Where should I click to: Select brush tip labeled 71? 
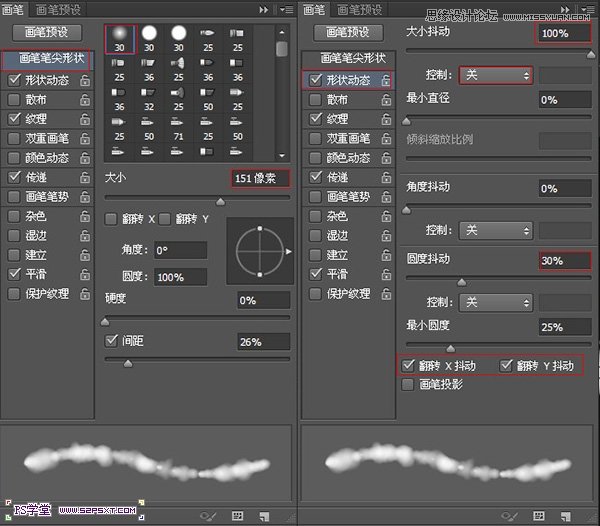tap(178, 129)
